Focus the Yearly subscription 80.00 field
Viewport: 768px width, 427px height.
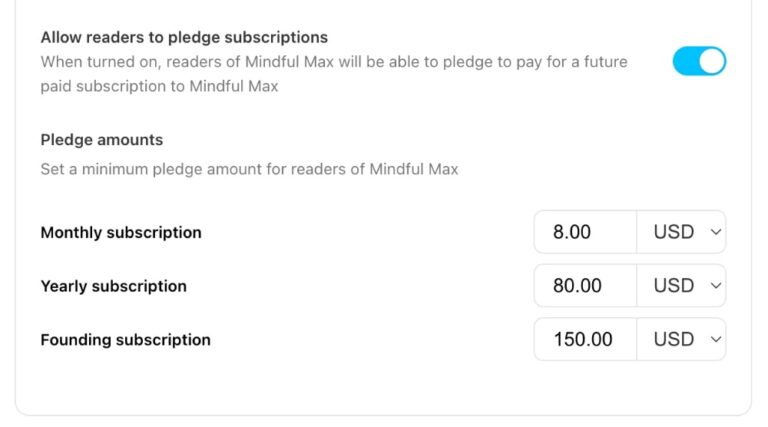pos(585,286)
